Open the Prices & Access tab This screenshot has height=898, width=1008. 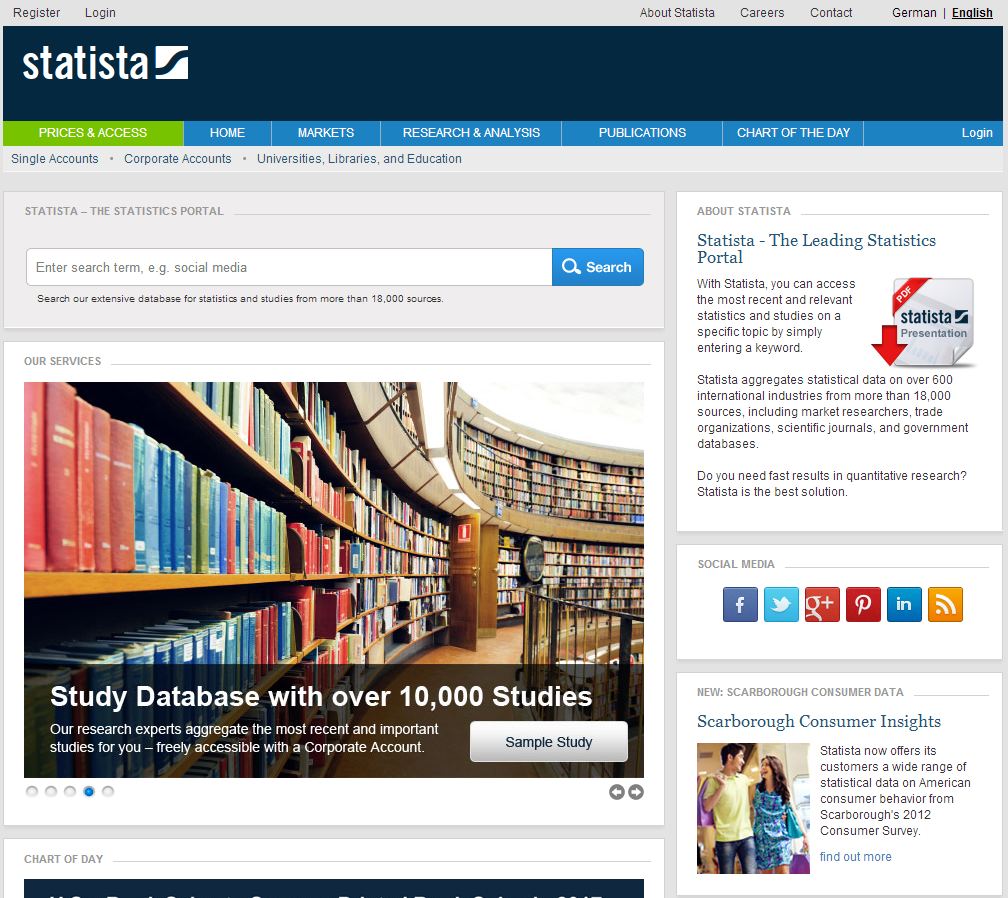tap(93, 133)
